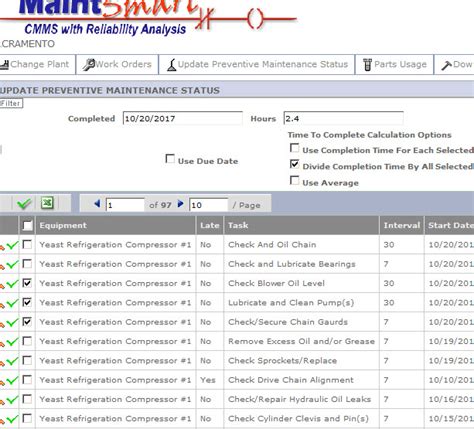Open Update Preventive Maintenance Status menu
The height and width of the screenshot is (429, 474).
(x=257, y=65)
